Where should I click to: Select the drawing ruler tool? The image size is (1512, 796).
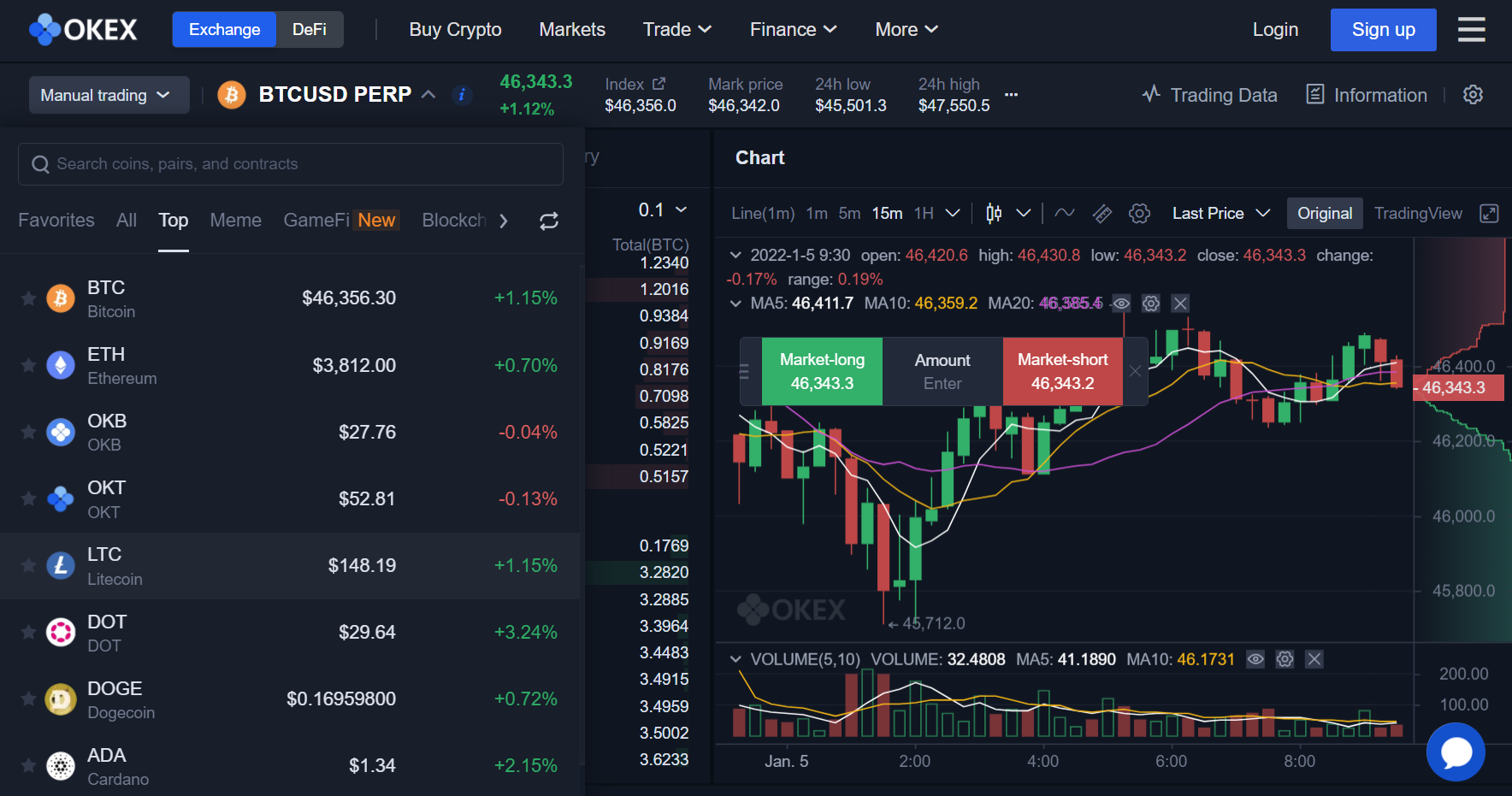tap(1102, 214)
